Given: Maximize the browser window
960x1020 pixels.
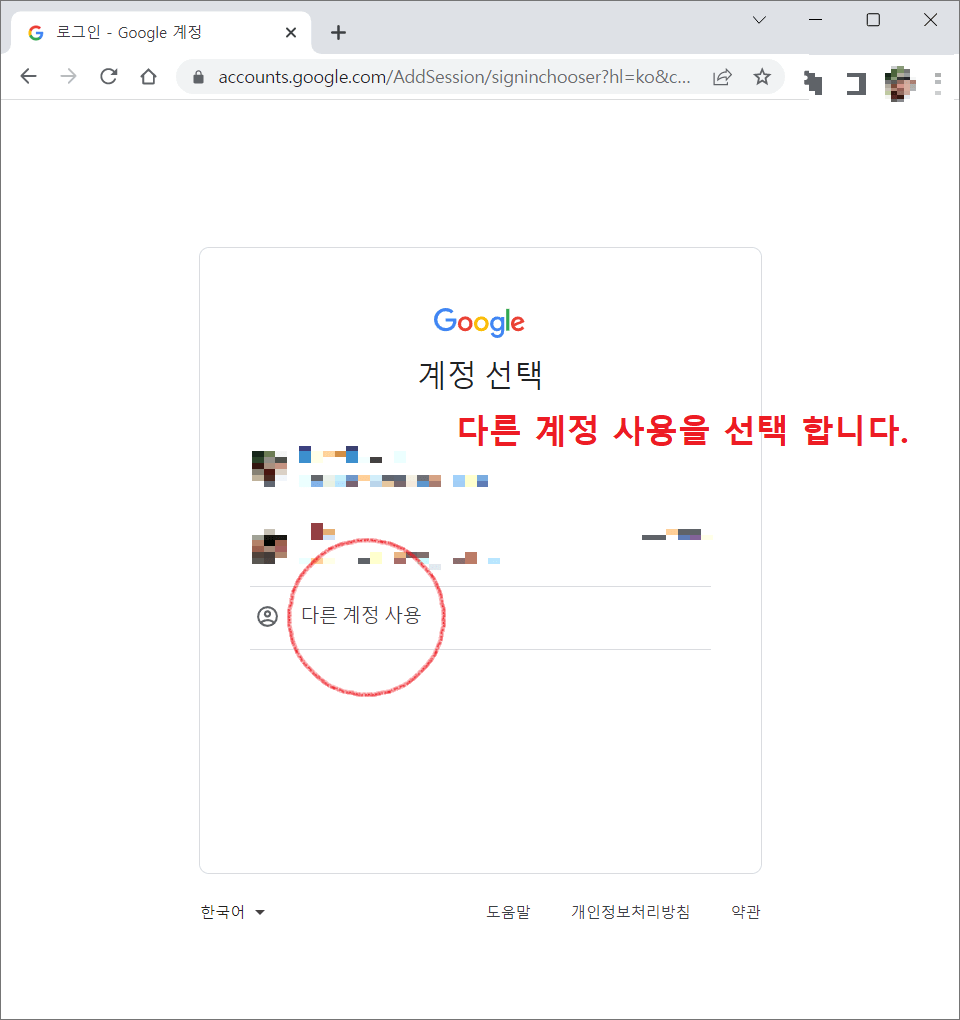Looking at the screenshot, I should [x=873, y=20].
